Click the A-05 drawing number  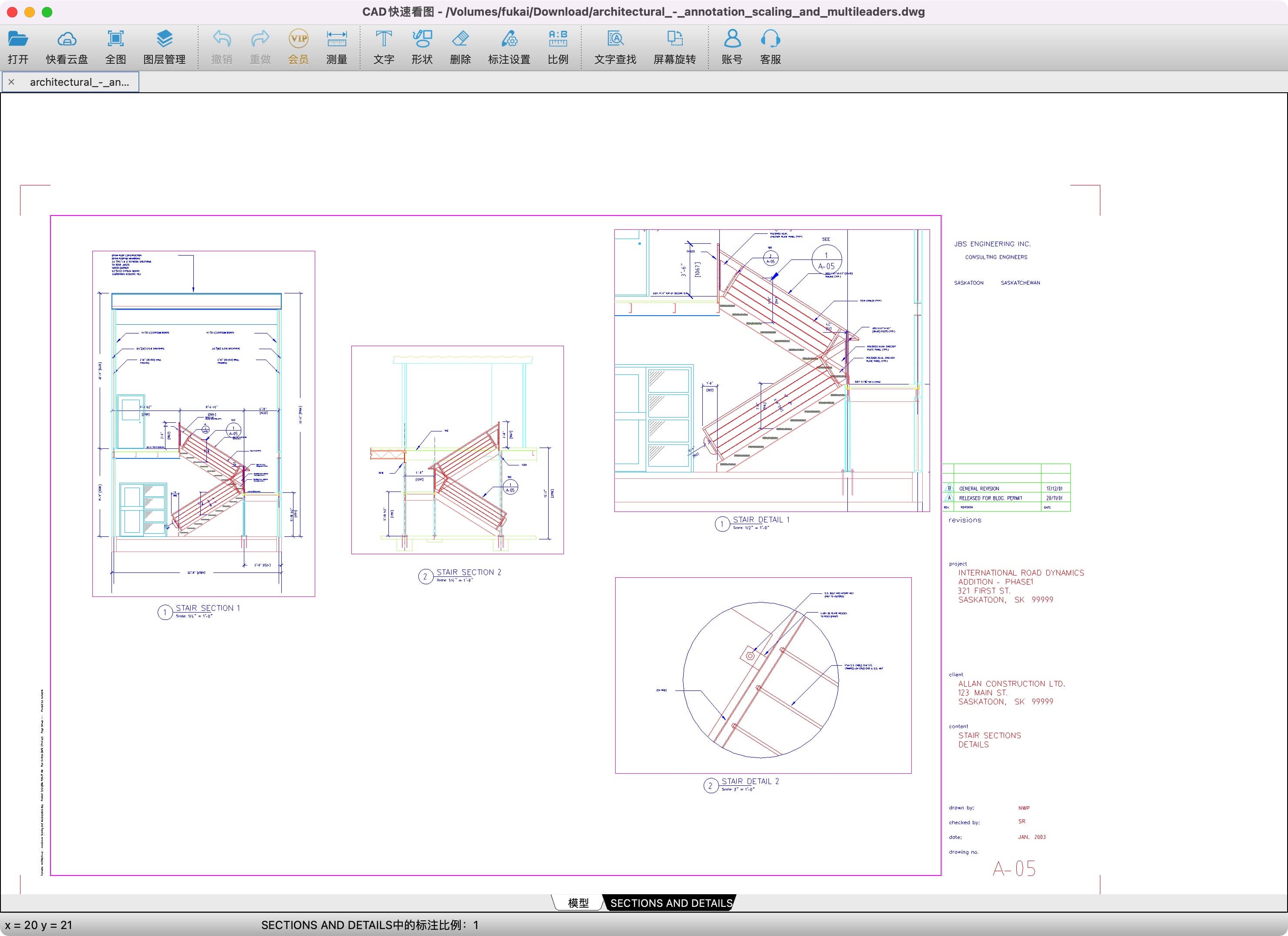click(1014, 869)
